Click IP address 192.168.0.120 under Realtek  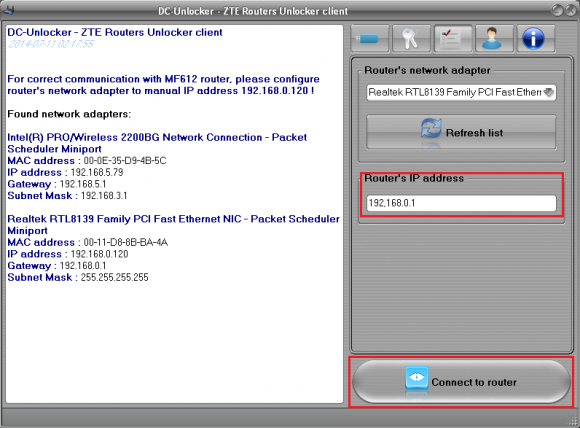pos(99,254)
